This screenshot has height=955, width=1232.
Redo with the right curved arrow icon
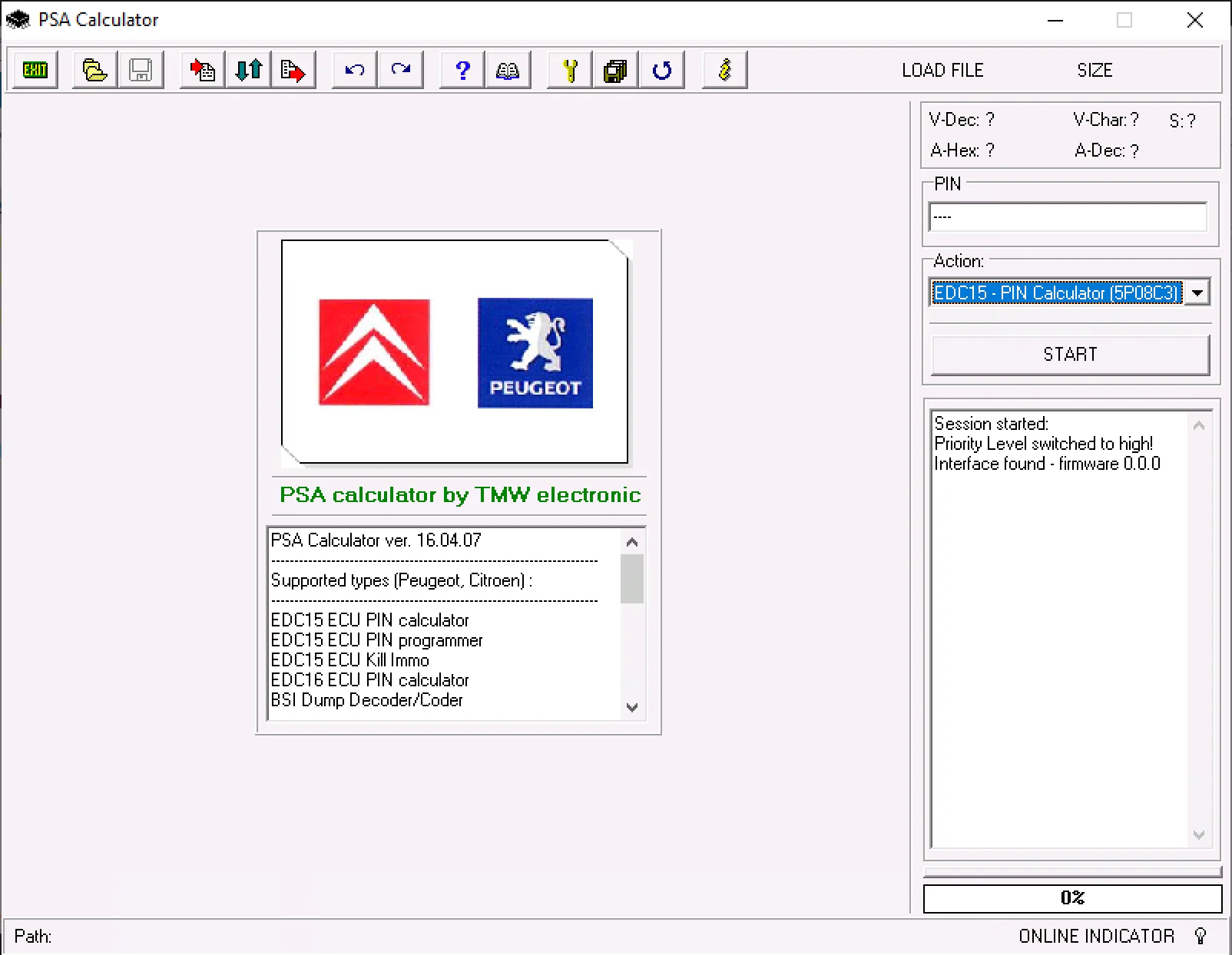[400, 70]
